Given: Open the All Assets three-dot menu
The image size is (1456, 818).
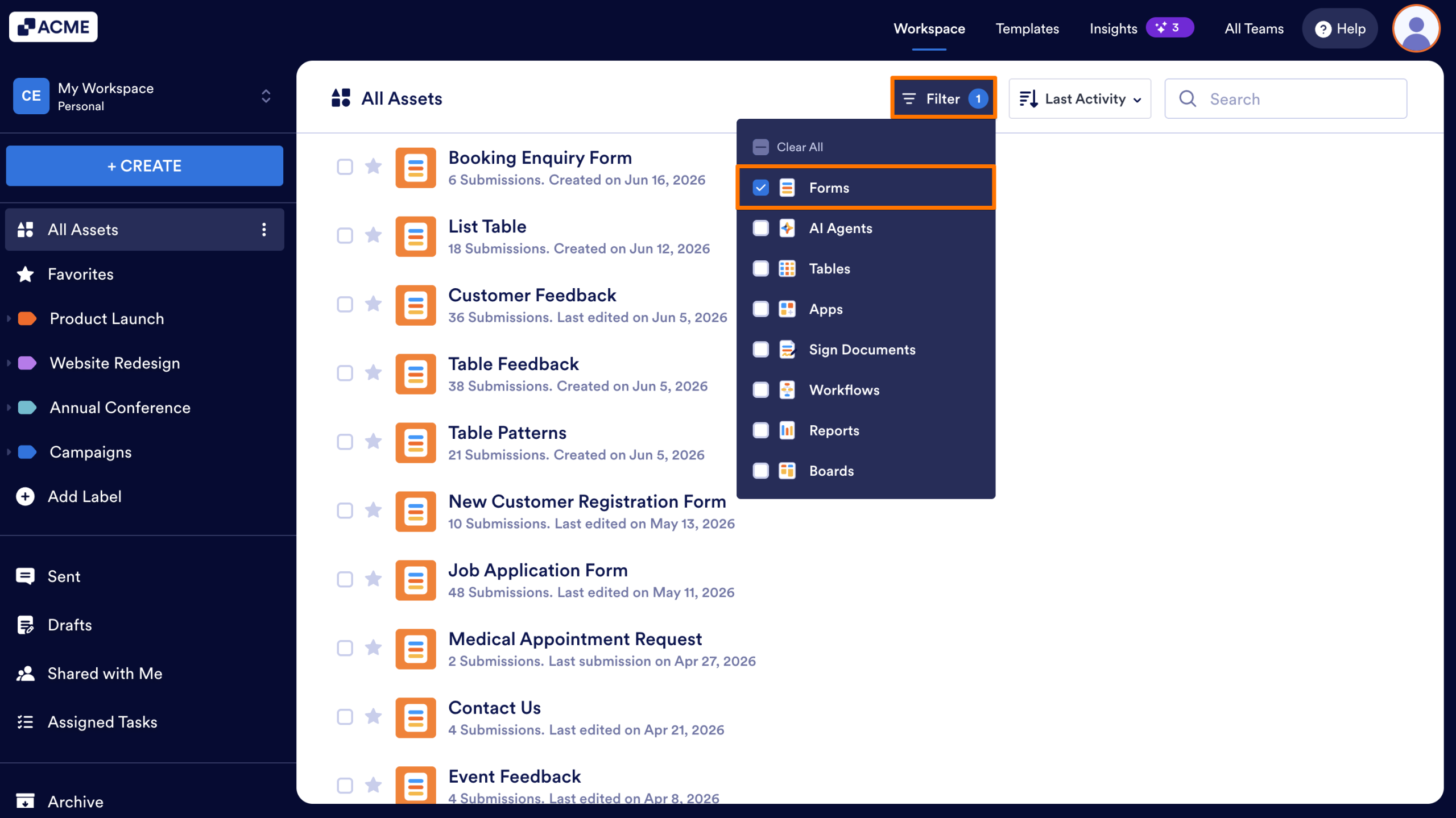Looking at the screenshot, I should [x=264, y=230].
